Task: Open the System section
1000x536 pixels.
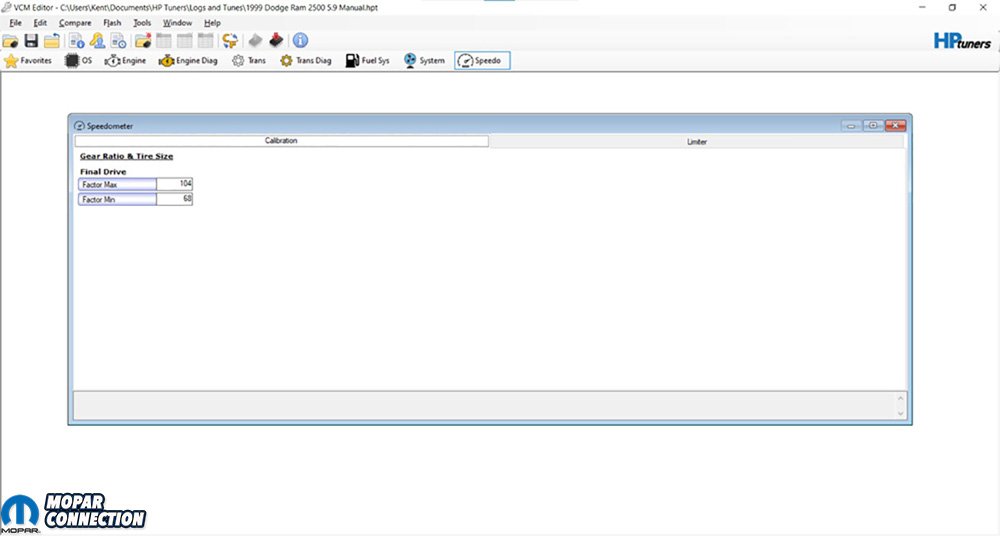Action: 424,61
